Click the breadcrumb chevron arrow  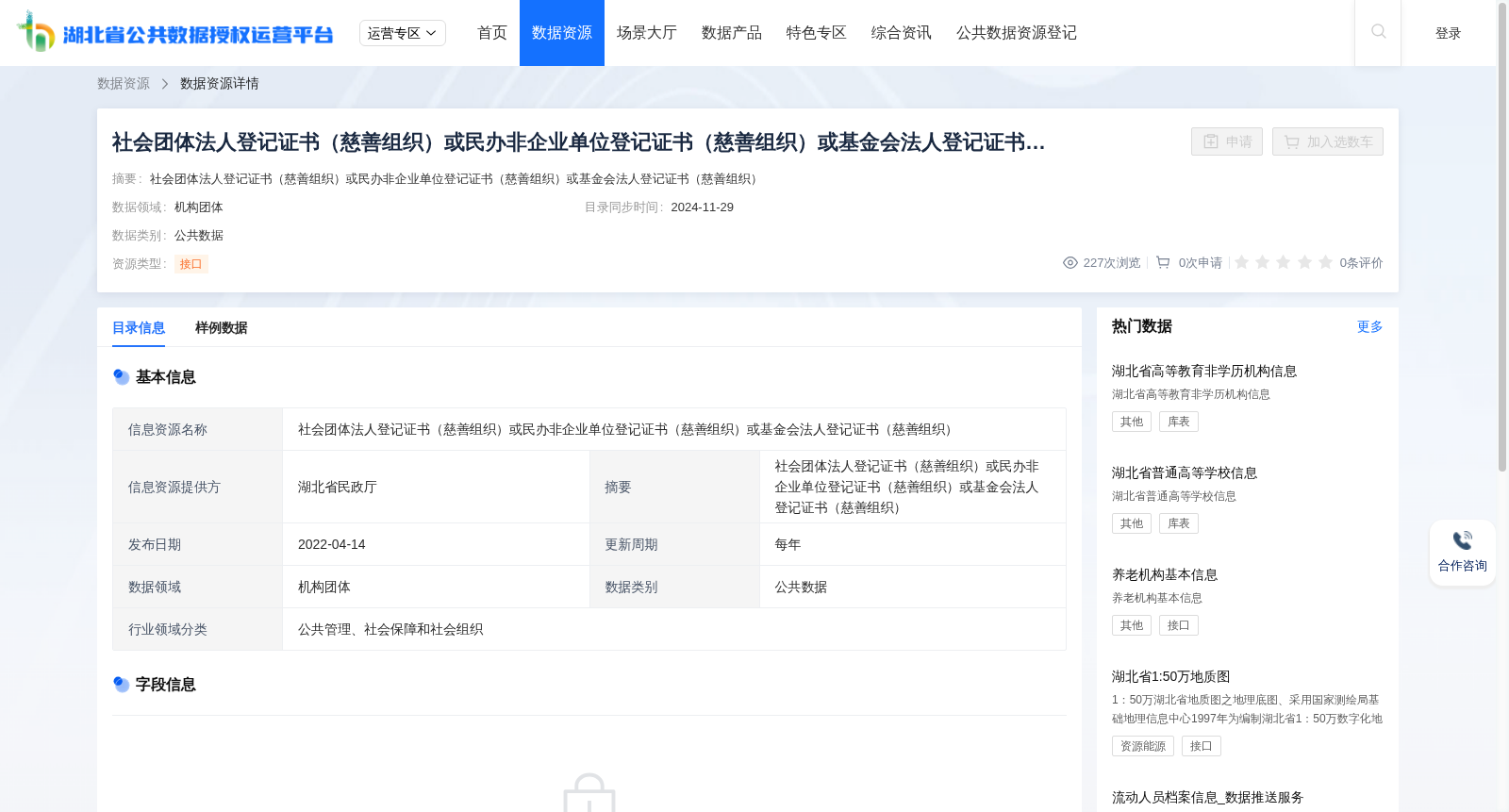coord(165,84)
